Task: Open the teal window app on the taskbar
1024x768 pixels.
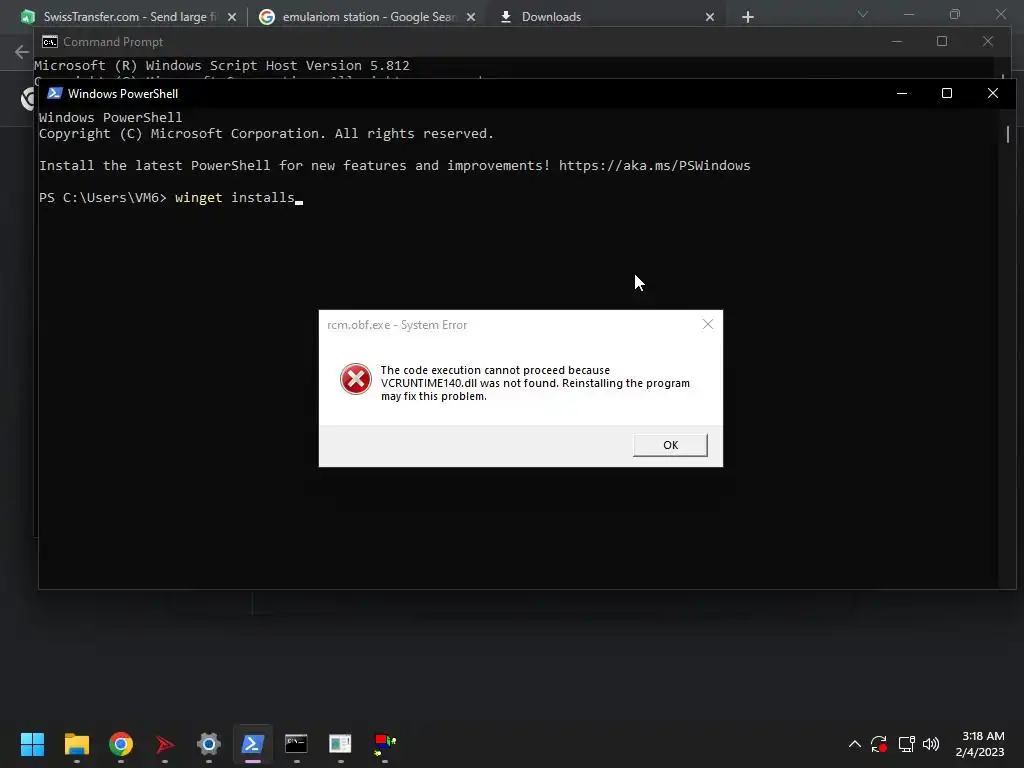Action: pos(340,744)
